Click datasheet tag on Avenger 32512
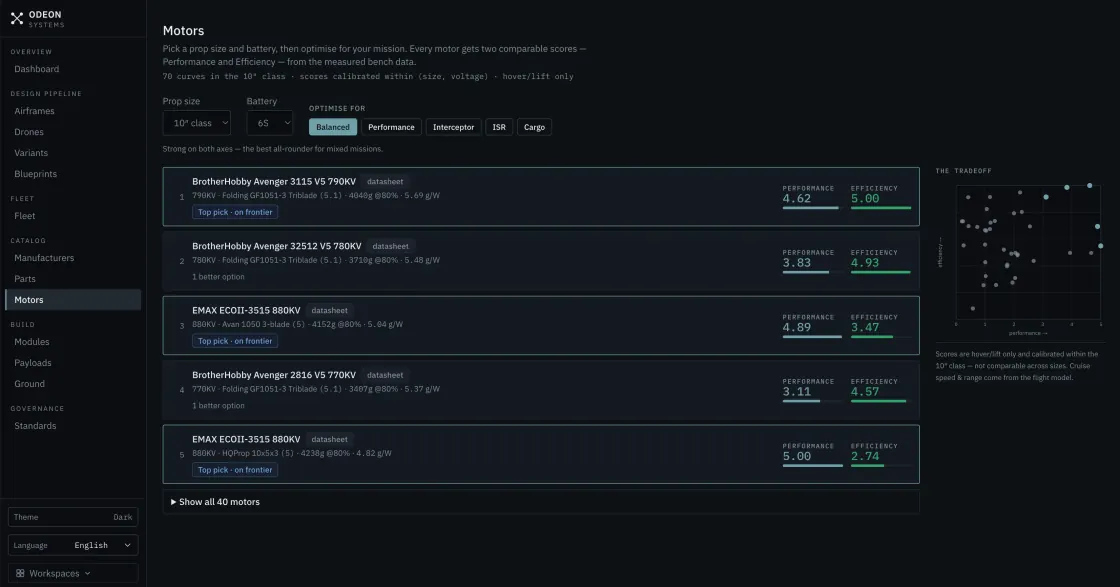The image size is (1120, 587). tap(391, 246)
